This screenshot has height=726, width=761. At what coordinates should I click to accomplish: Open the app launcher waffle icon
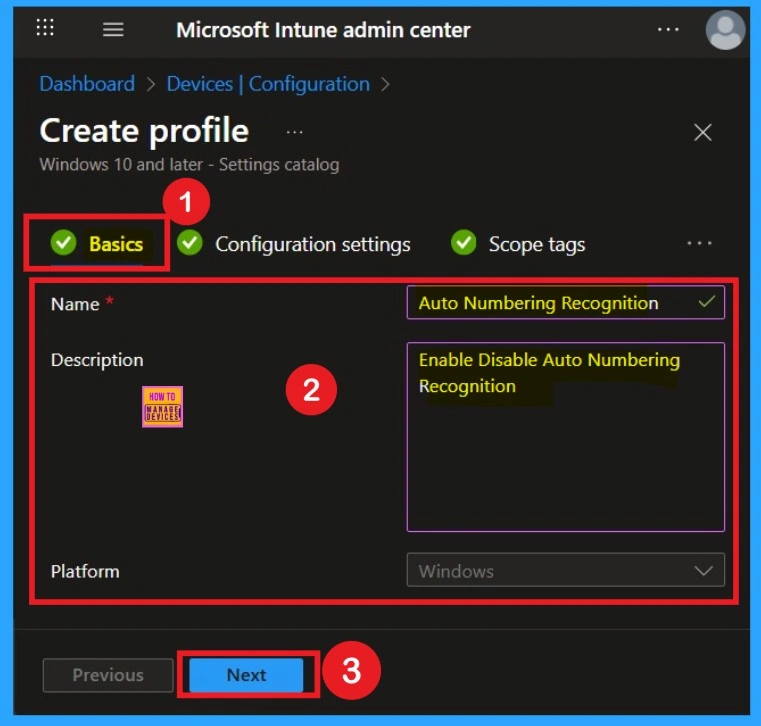coord(45,28)
